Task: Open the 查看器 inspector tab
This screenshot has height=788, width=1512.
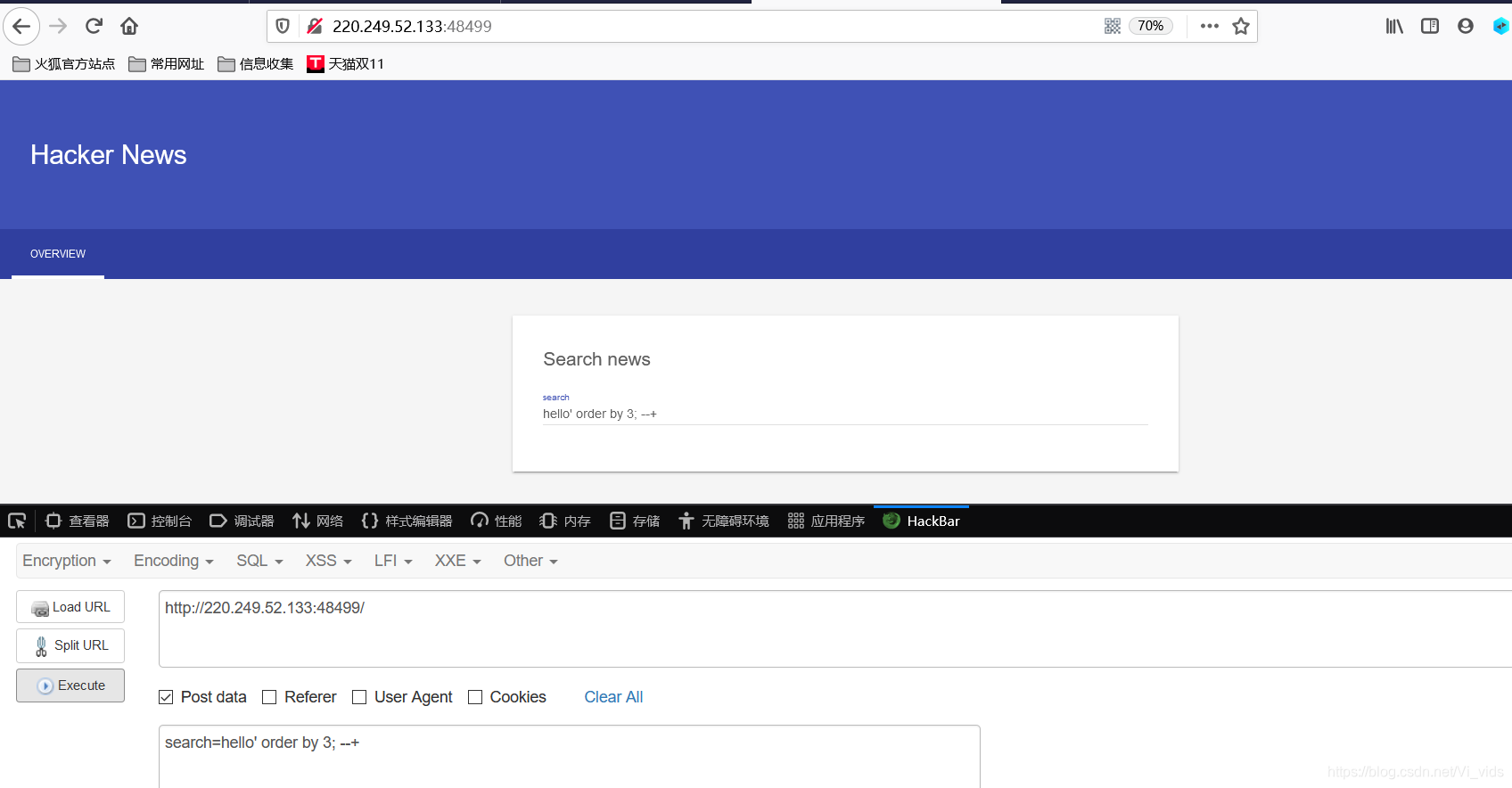Action: [78, 521]
